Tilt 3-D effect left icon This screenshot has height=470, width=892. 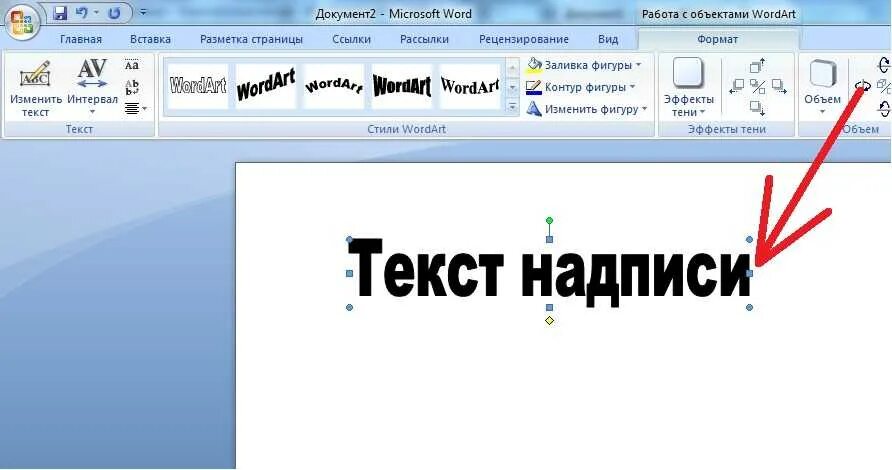(863, 86)
